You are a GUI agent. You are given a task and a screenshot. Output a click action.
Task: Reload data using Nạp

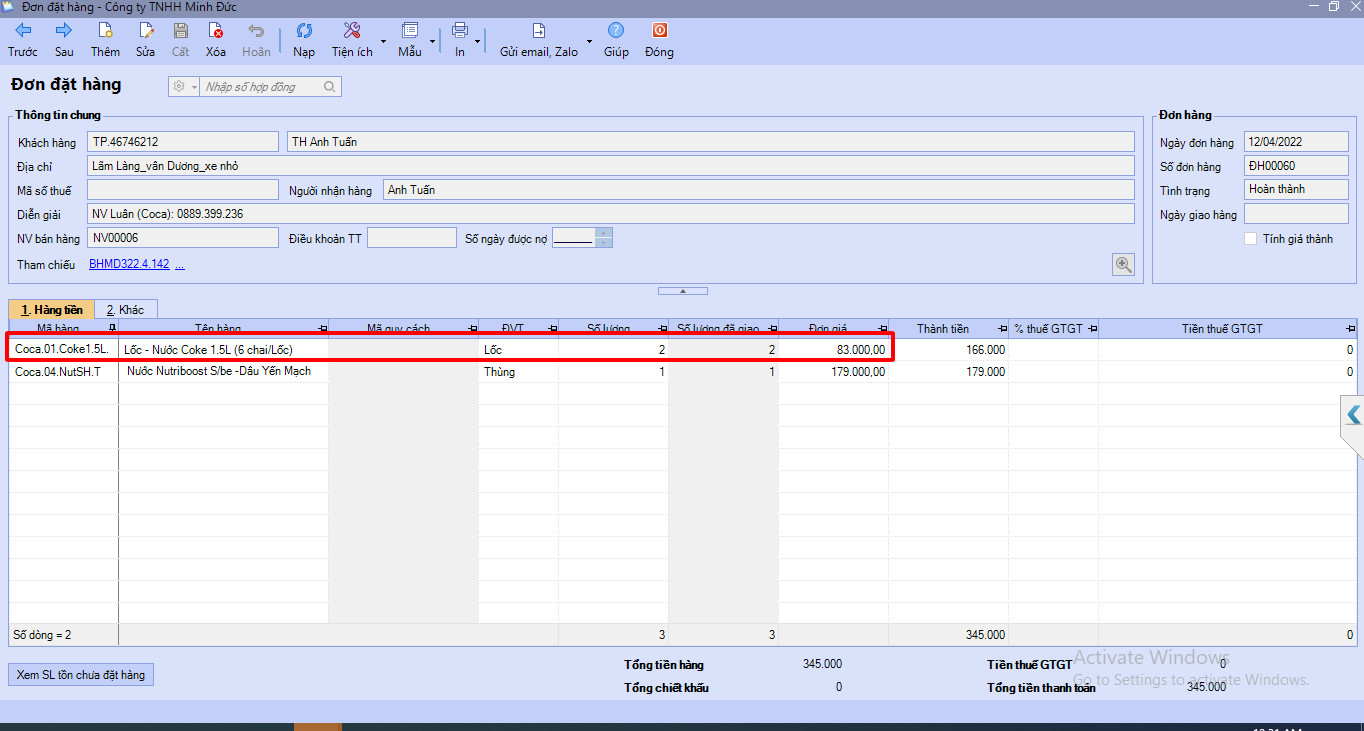pos(304,40)
